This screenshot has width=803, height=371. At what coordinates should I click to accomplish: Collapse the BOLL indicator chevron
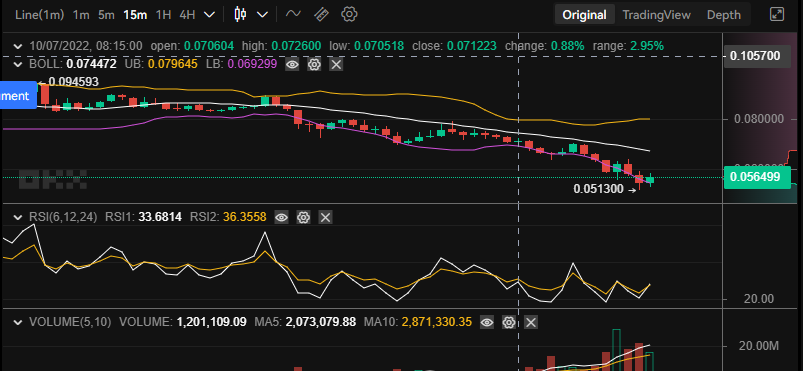tap(18, 64)
